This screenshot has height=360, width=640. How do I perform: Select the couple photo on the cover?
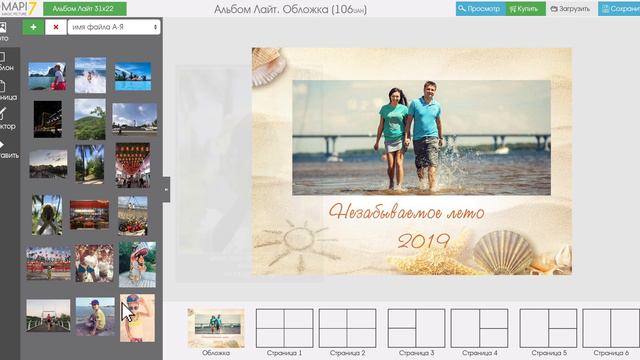421,138
